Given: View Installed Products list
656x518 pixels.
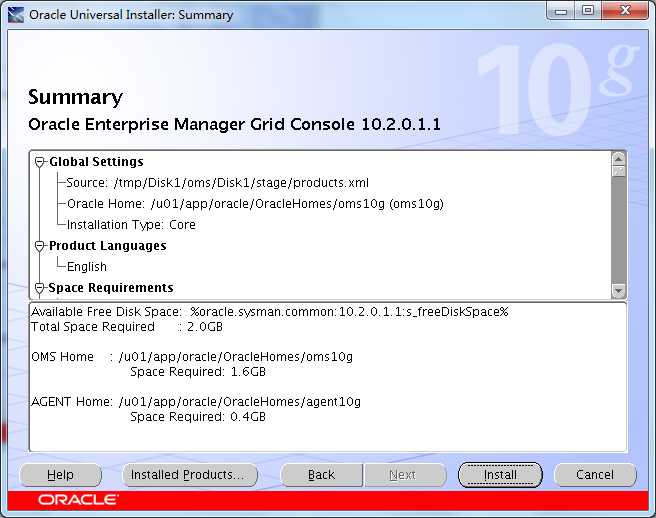Looking at the screenshot, I should click(x=190, y=475).
